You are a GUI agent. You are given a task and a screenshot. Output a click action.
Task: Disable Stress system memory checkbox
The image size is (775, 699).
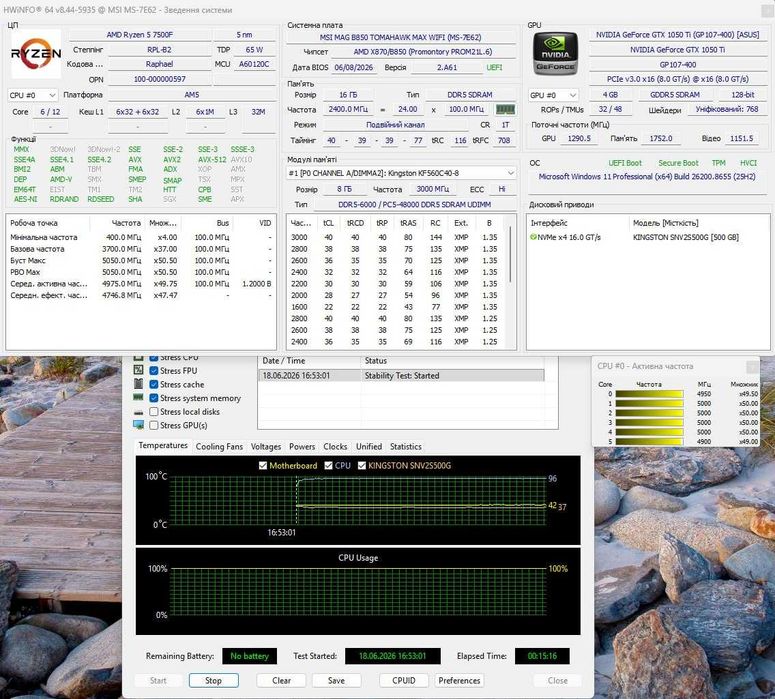154,398
